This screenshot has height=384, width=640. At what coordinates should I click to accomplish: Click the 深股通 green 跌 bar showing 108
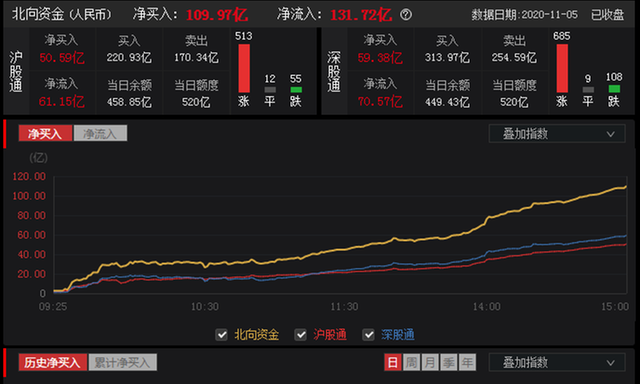614,89
